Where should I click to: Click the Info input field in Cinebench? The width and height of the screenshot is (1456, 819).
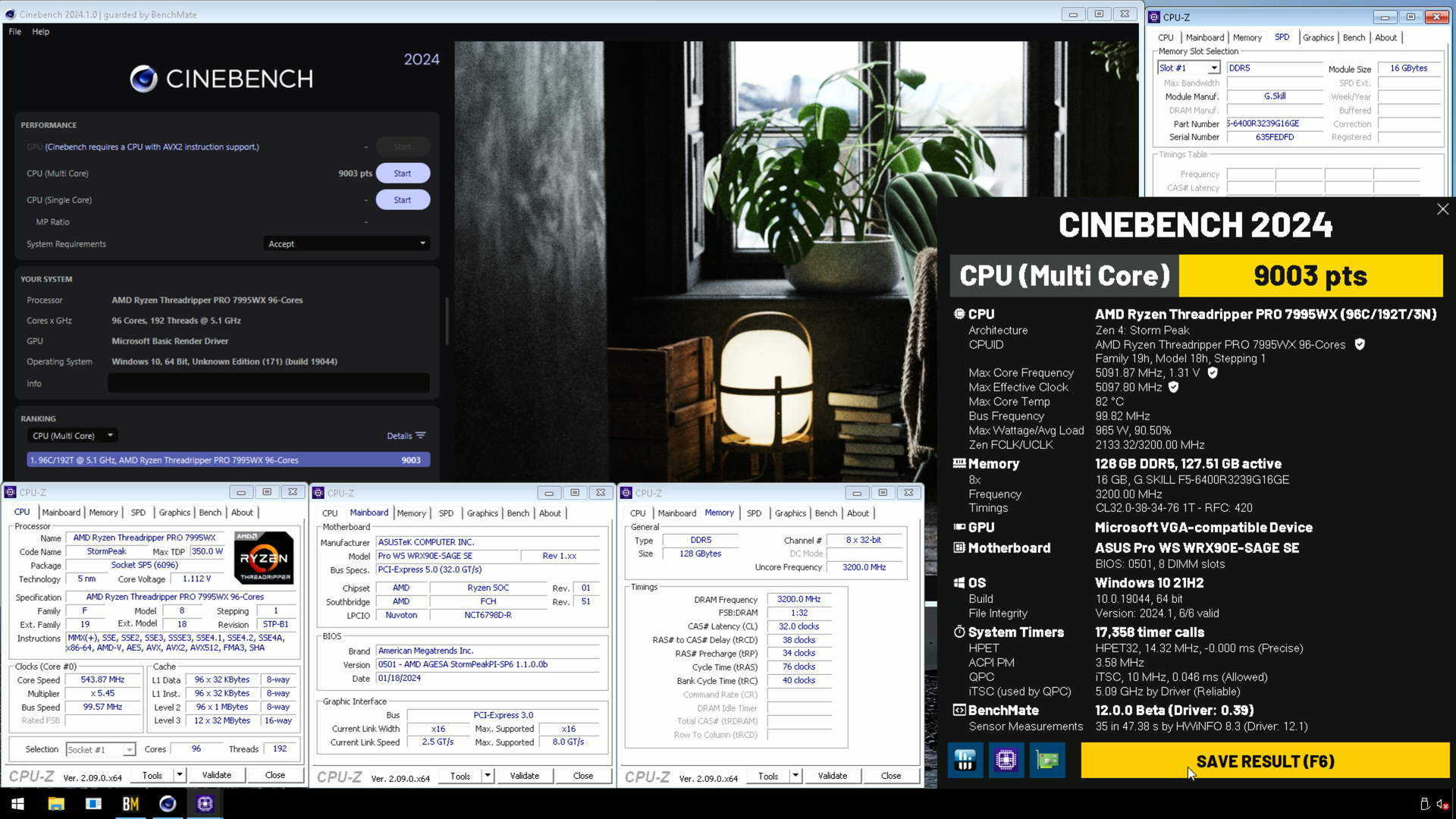tap(268, 384)
